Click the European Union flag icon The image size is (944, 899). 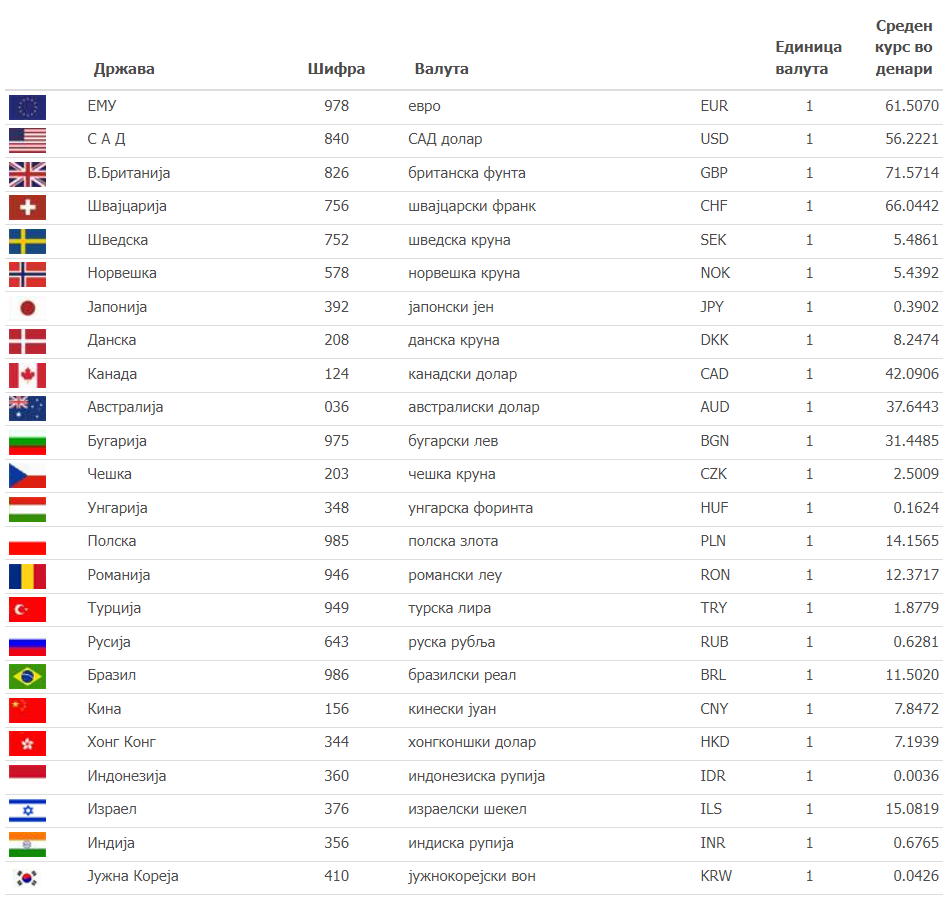pyautogui.click(x=27, y=106)
